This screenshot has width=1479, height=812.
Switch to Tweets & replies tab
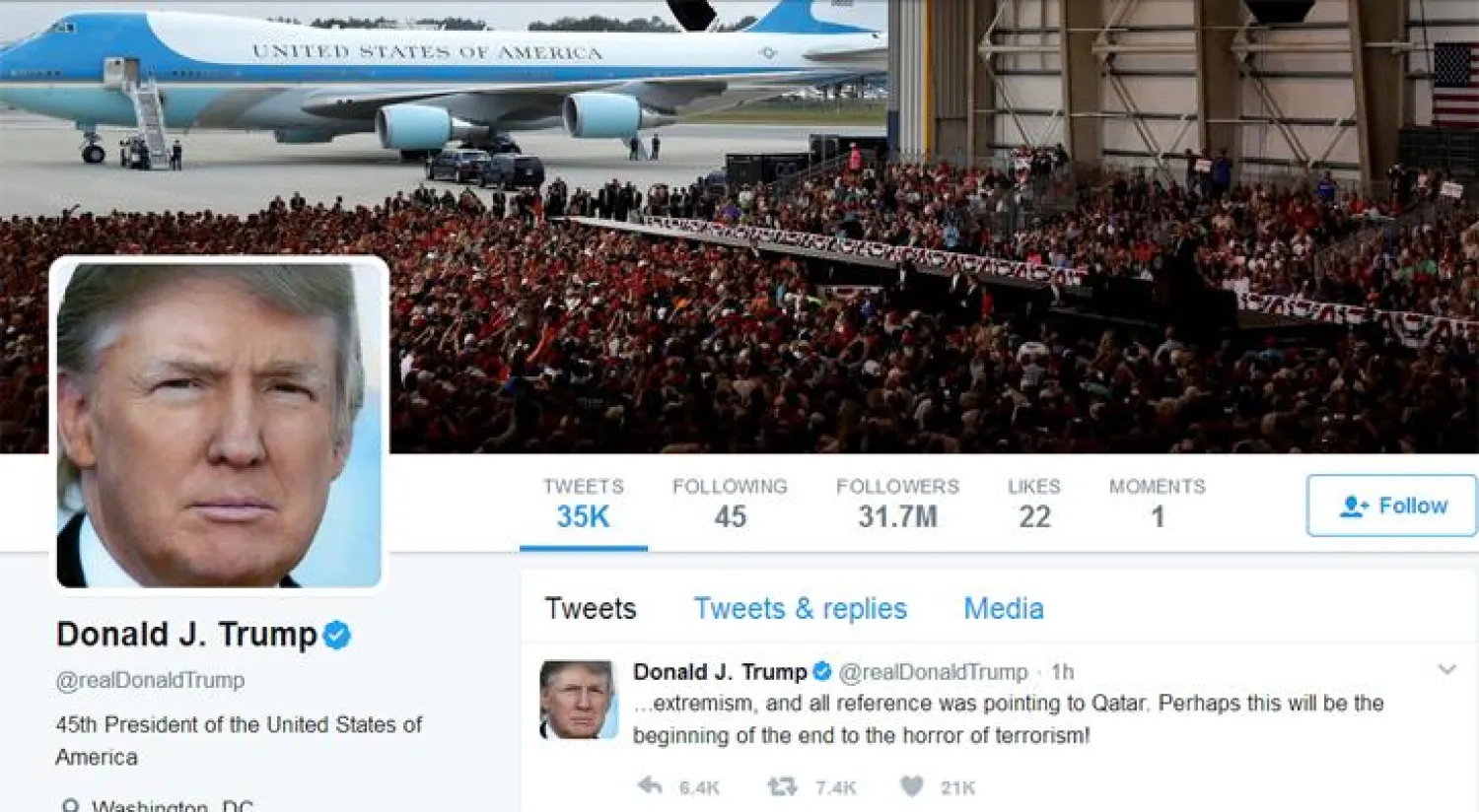pos(800,609)
